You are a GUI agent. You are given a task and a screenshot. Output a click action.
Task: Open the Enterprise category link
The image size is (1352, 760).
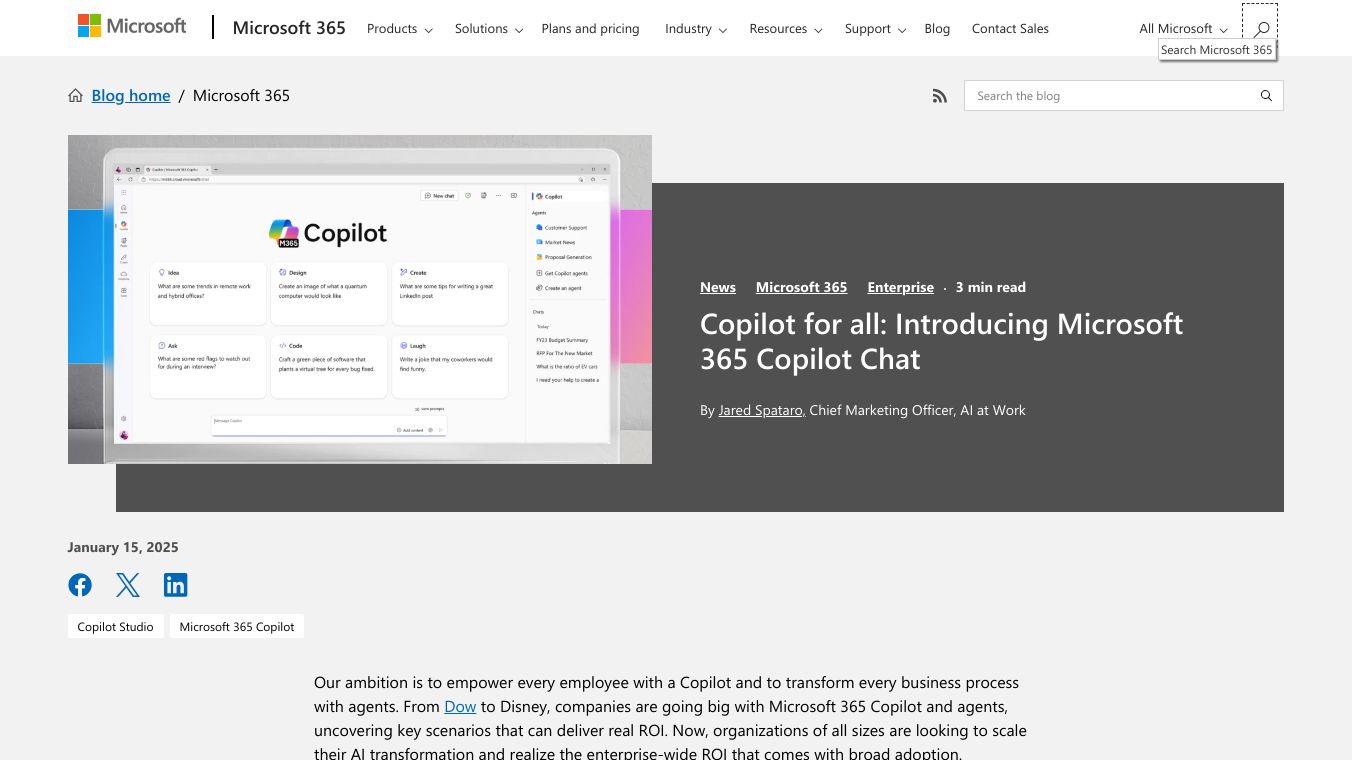pos(900,287)
